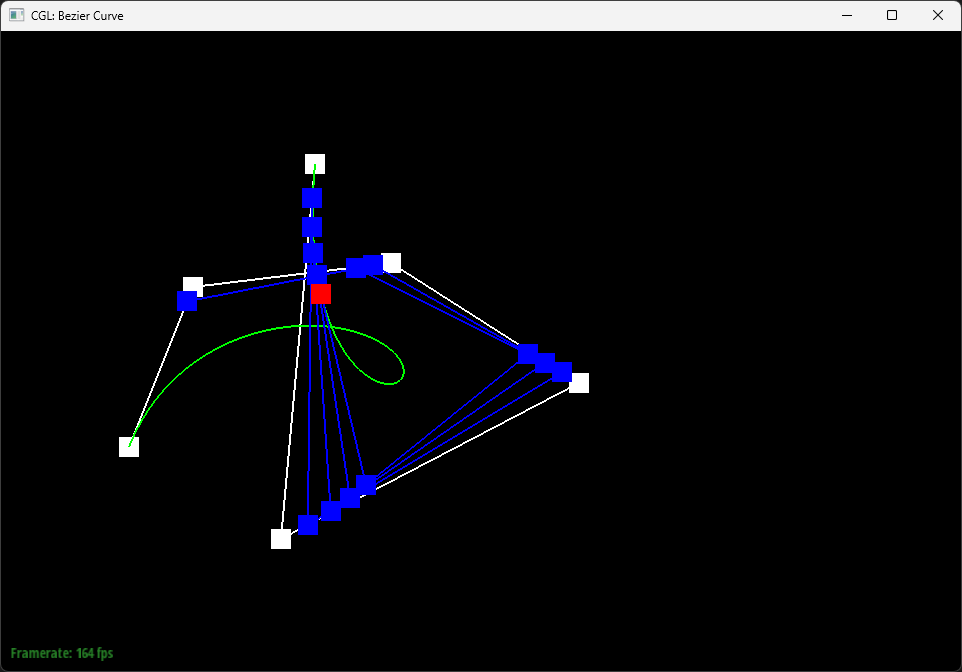Screen dimensions: 962x672
Task: Click the Framerate 164 fps text
Action: pos(62,653)
